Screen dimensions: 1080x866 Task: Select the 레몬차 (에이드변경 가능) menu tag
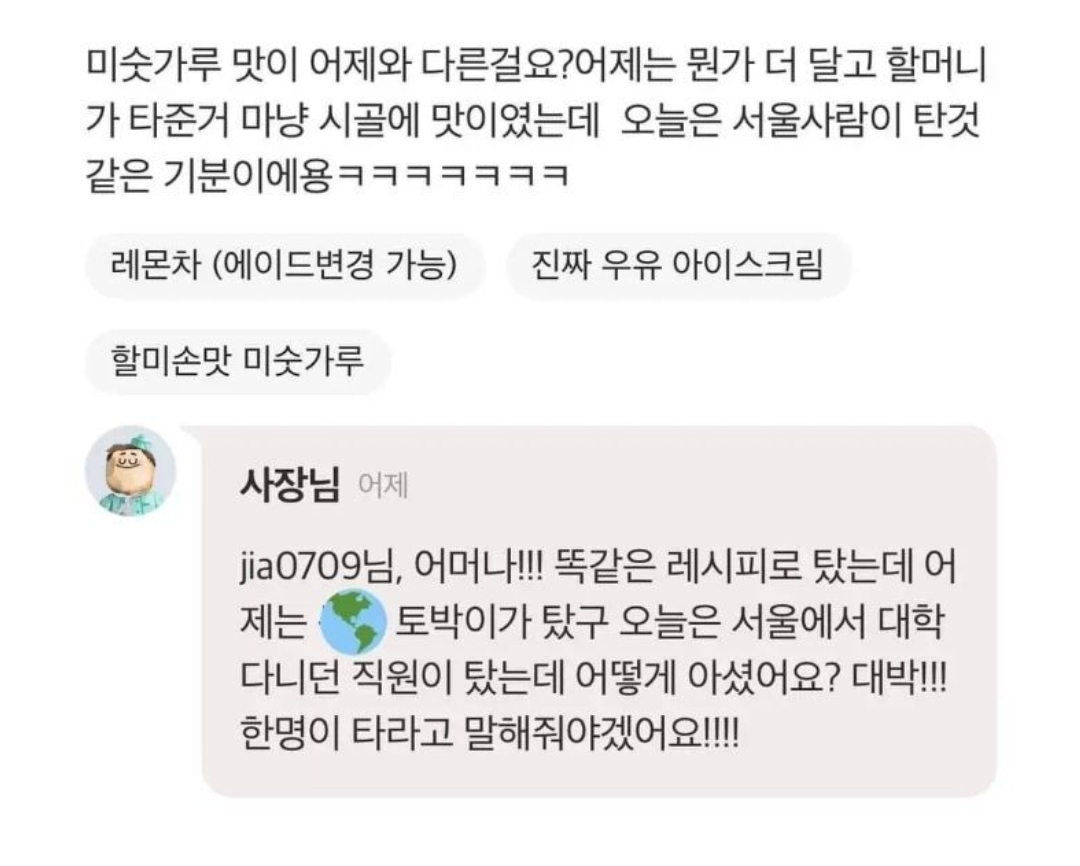[284, 265]
